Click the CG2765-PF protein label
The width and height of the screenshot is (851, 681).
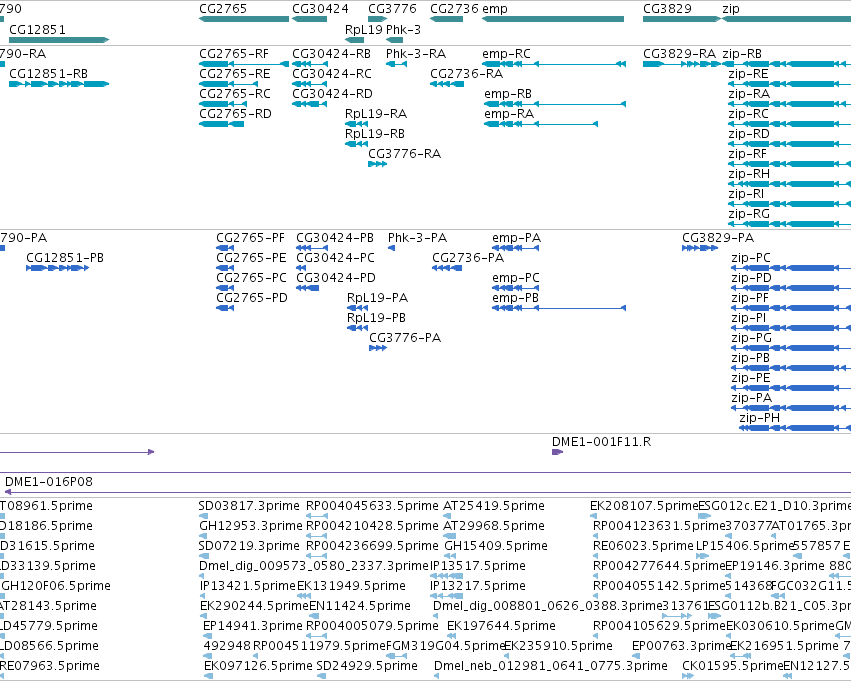(250, 238)
